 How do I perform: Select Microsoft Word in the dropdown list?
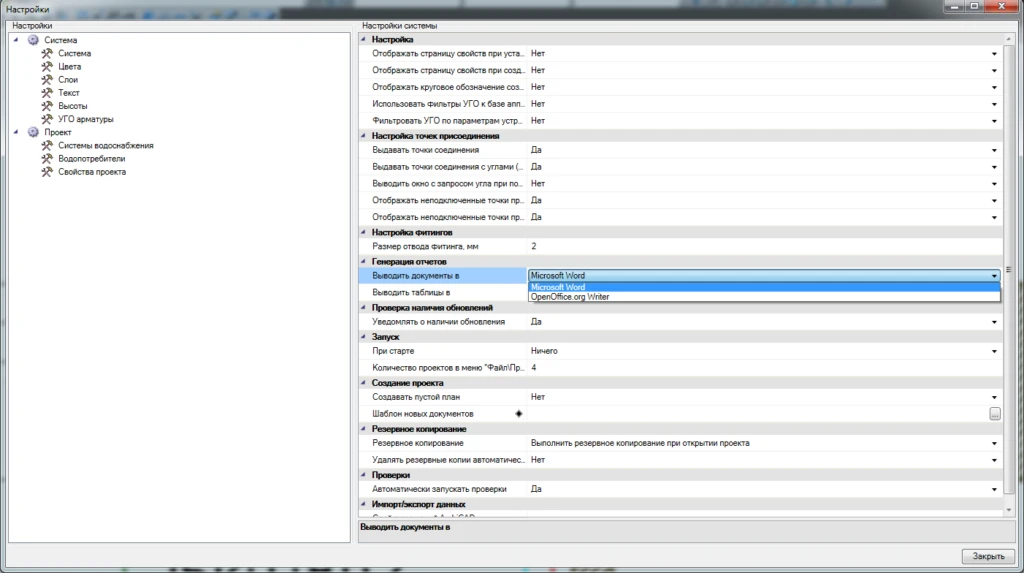(x=558, y=287)
